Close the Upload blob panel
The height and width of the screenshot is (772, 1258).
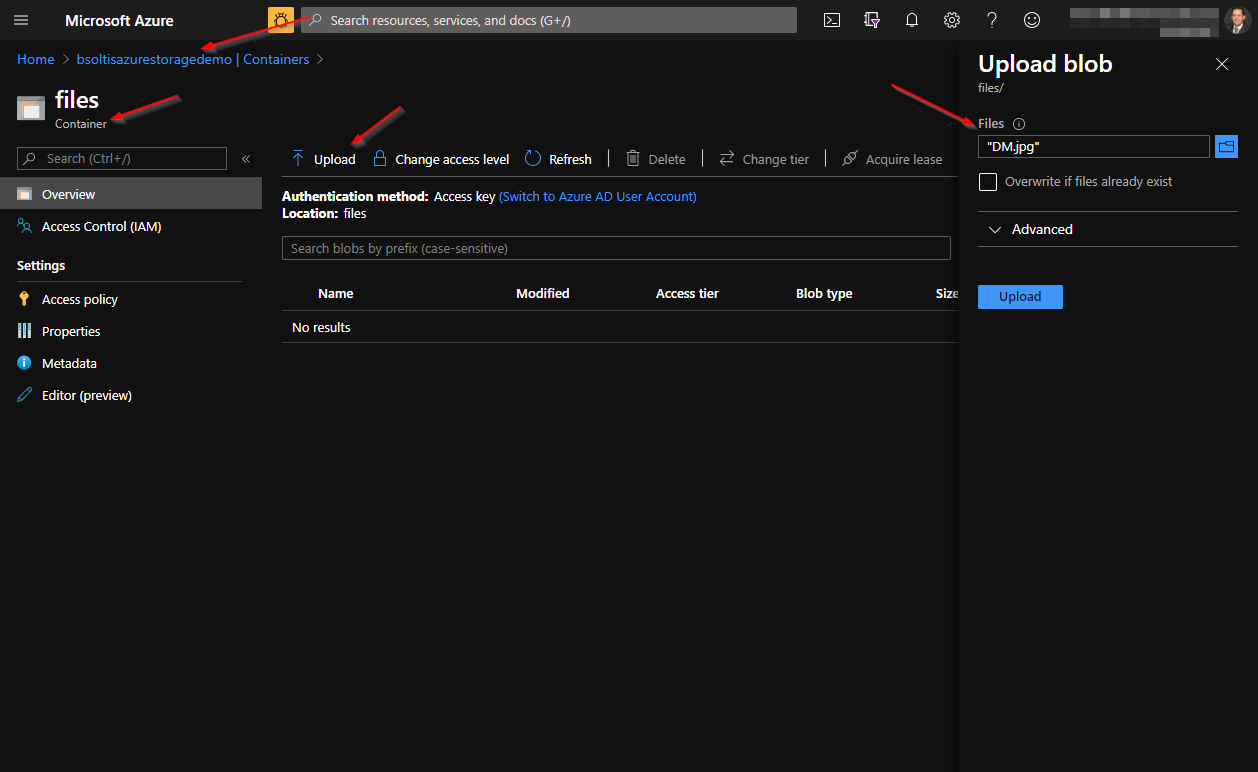pyautogui.click(x=1221, y=64)
